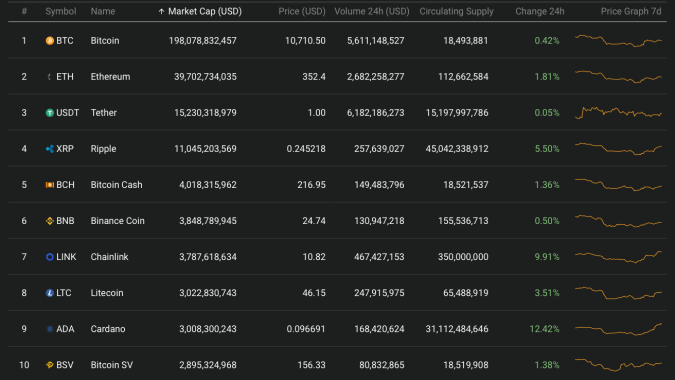The image size is (675, 380).
Task: View Ethereum's 7d price graph
Action: [x=619, y=77]
